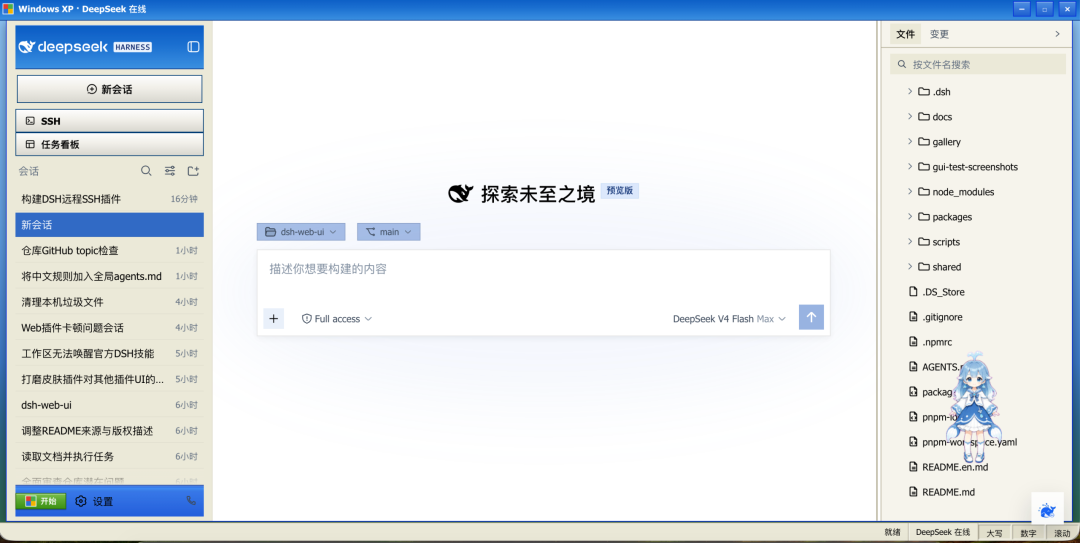Open the SSH button in sidebar
1080x543 pixels.
110,121
